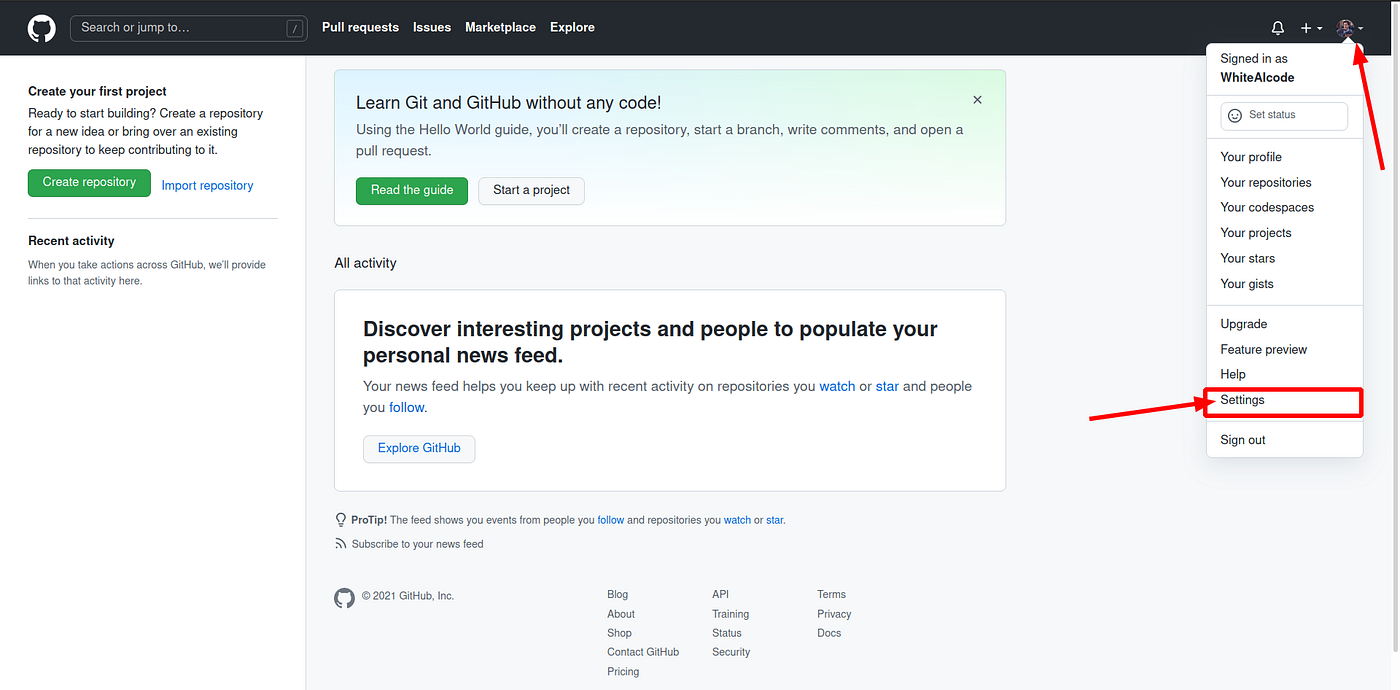Click your profile avatar picture
Viewport: 1400px width, 690px height.
(x=1345, y=27)
